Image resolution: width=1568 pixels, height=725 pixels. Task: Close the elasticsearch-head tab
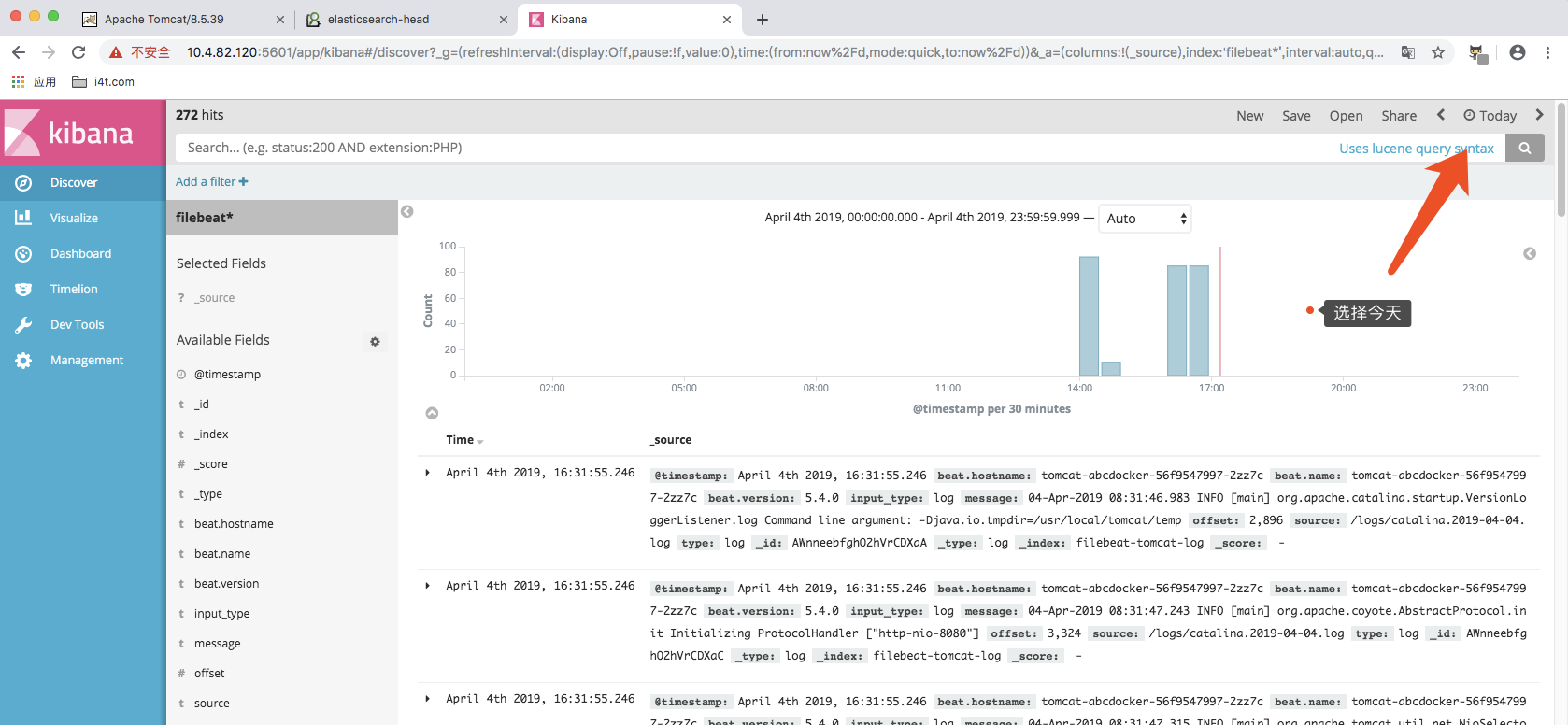pyautogui.click(x=504, y=20)
